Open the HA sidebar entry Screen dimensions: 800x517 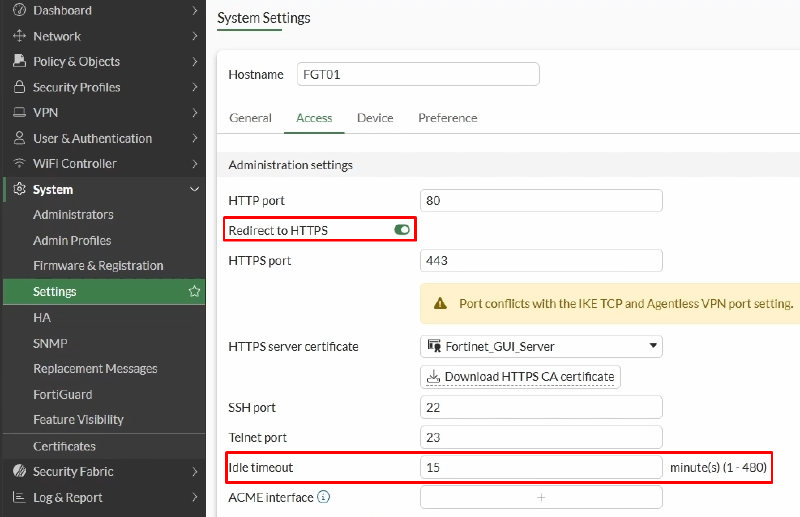pos(42,317)
